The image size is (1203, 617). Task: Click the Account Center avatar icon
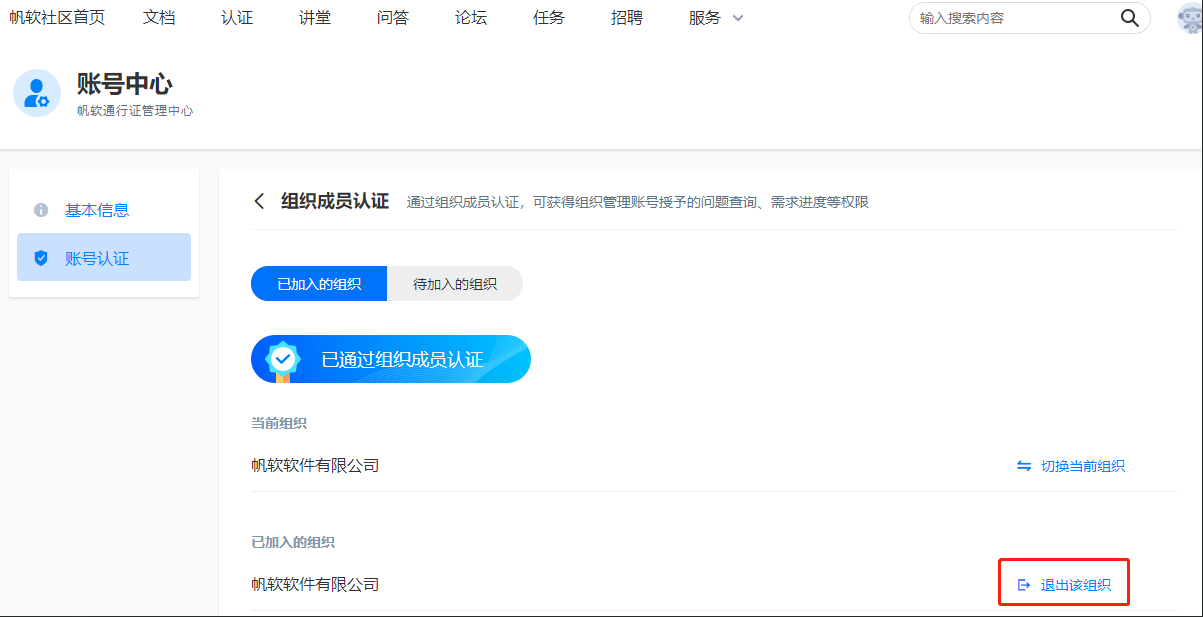[37, 93]
